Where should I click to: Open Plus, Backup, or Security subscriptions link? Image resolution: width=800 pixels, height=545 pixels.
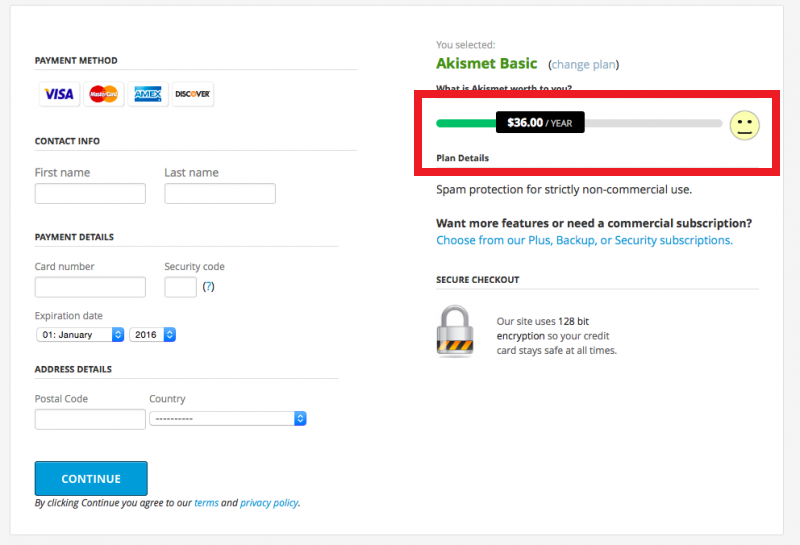point(584,240)
